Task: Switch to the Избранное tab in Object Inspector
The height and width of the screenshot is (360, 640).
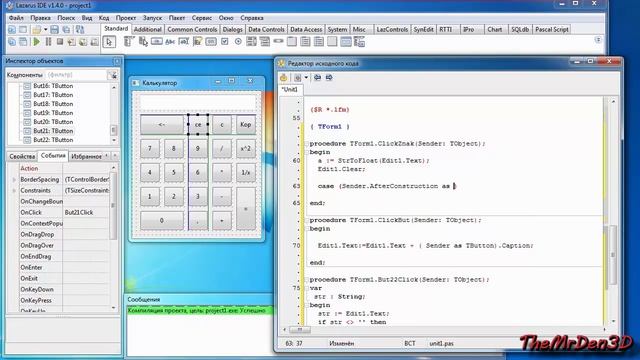Action: click(86, 156)
